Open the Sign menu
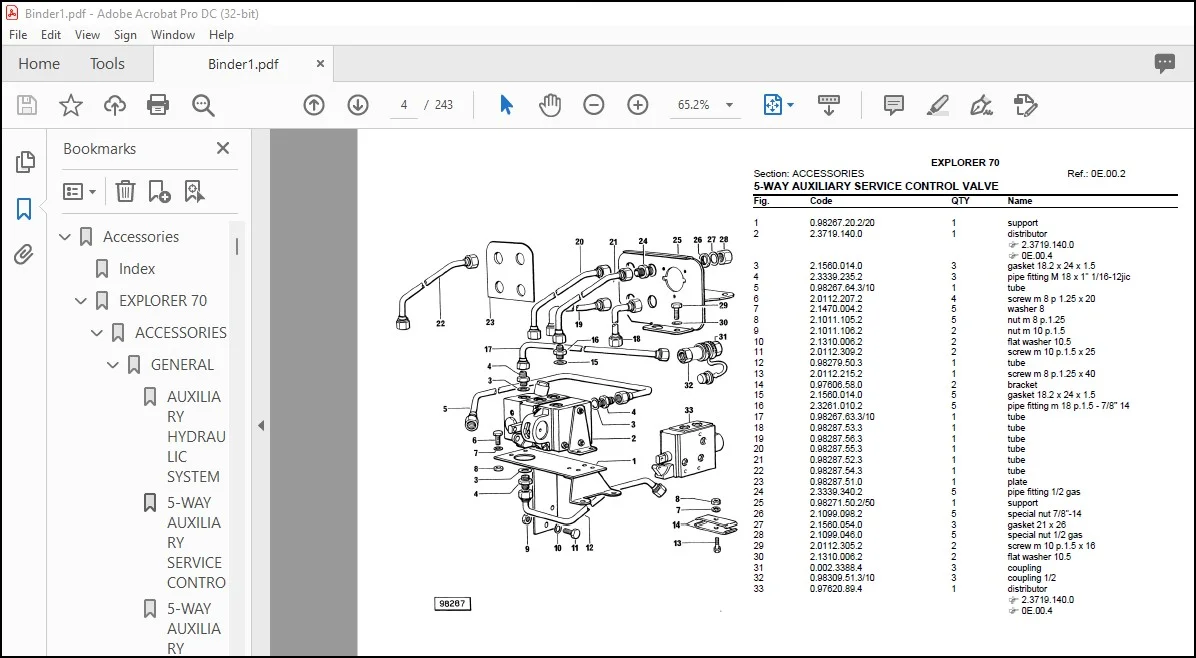Image resolution: width=1196 pixels, height=658 pixels. (x=125, y=35)
